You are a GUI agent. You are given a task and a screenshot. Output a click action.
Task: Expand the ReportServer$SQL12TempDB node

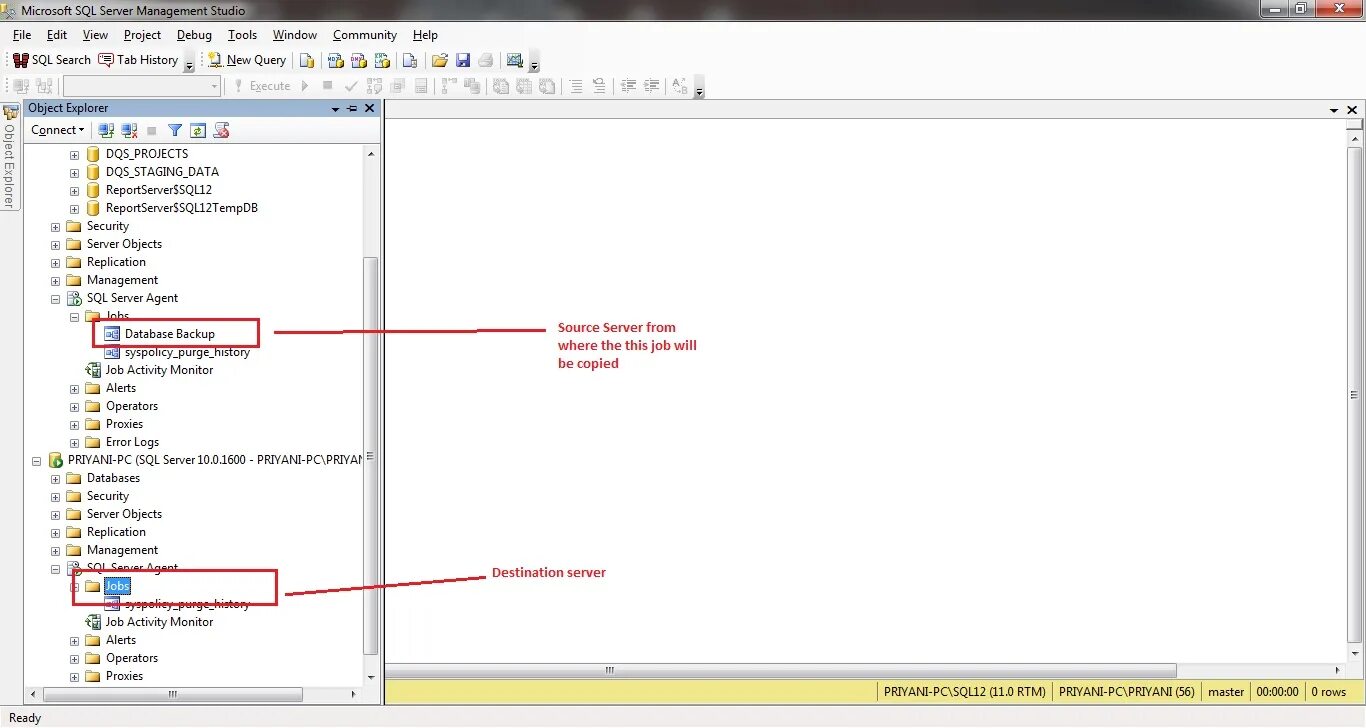74,209
